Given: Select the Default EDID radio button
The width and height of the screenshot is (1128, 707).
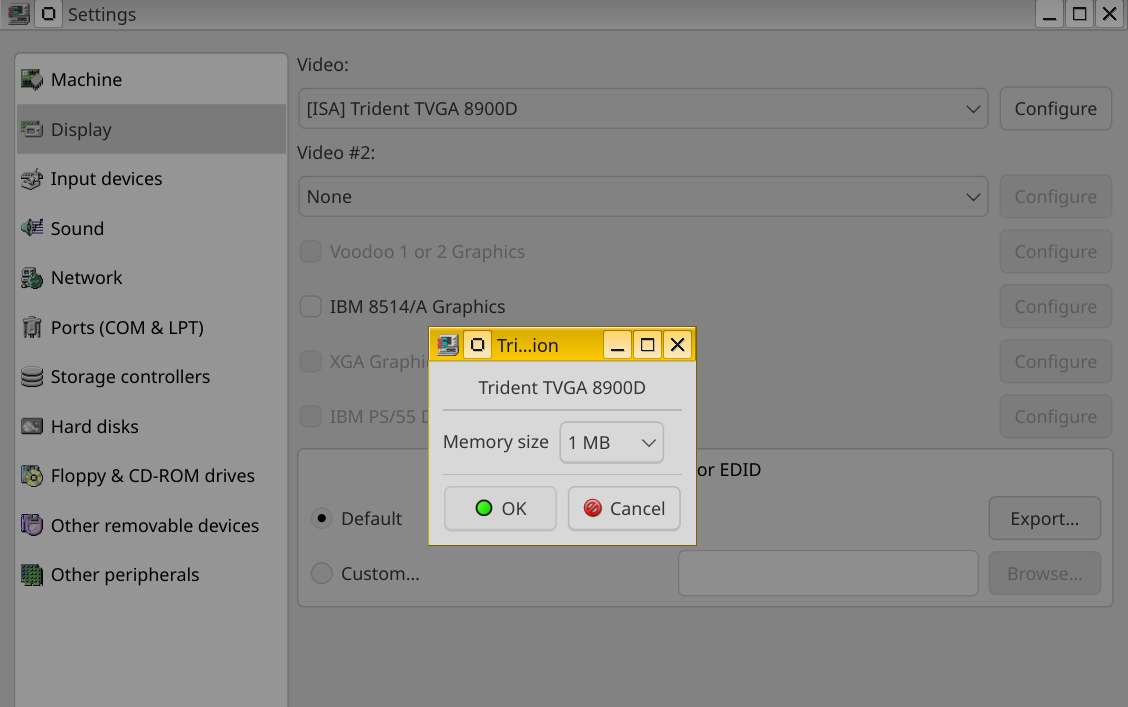Looking at the screenshot, I should [321, 519].
